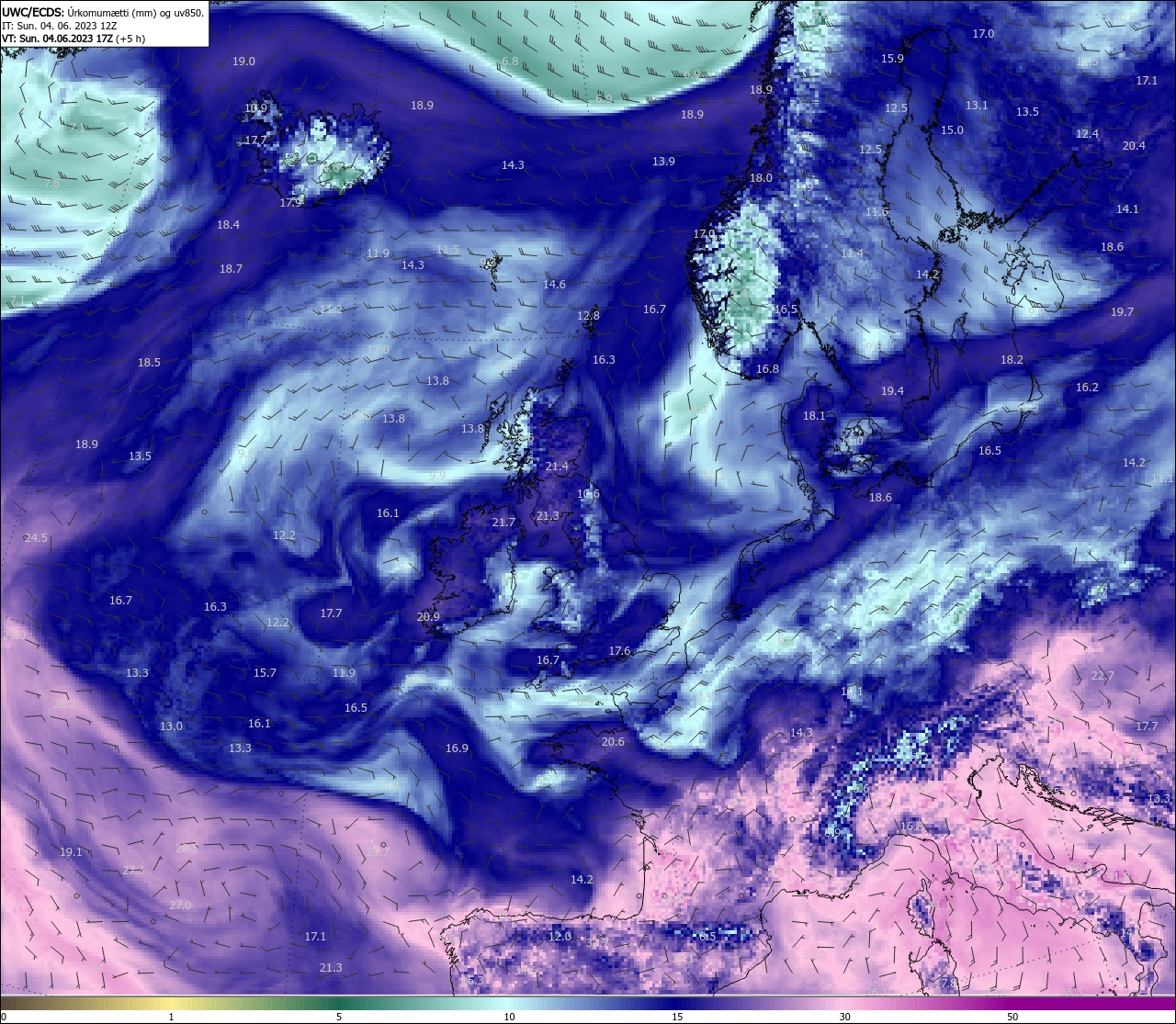Click the map value 12.0 over Spain
Image resolution: width=1176 pixels, height=1024 pixels.
[x=560, y=937]
